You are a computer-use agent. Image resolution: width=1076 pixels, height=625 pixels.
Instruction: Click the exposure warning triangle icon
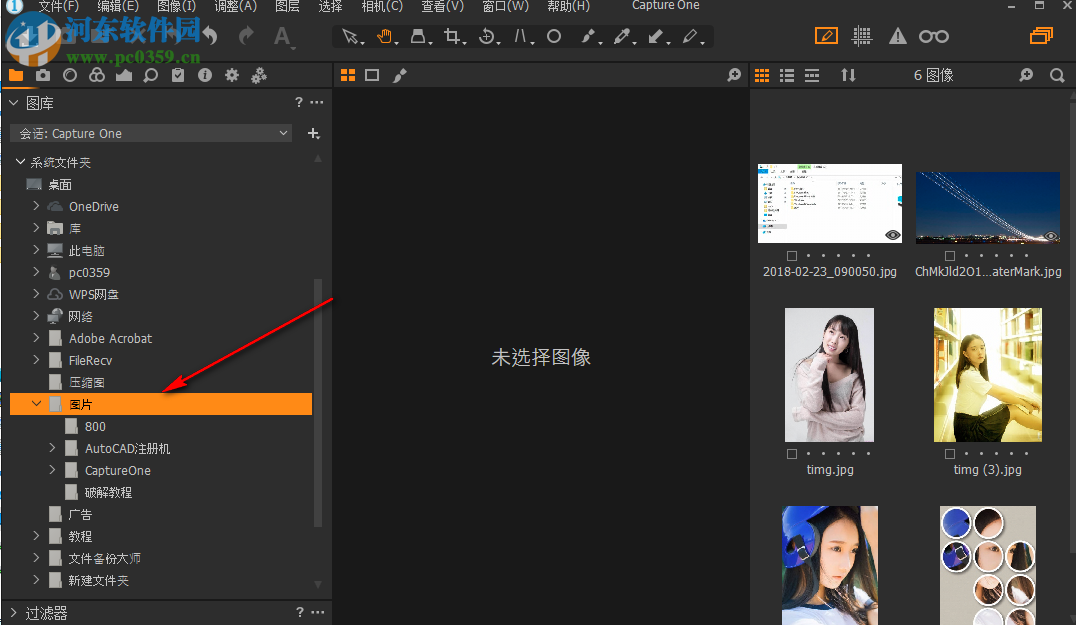pos(897,36)
